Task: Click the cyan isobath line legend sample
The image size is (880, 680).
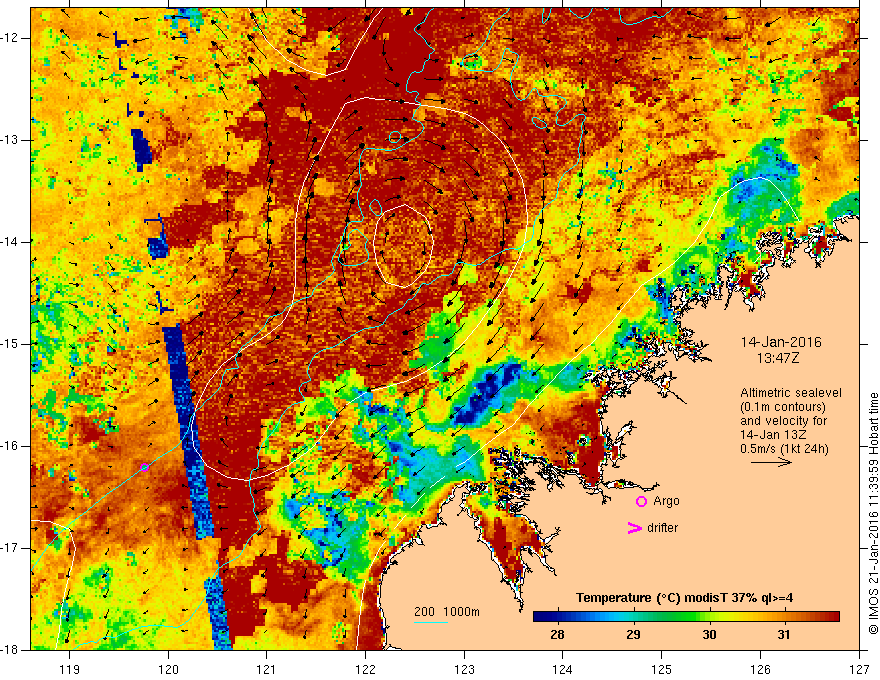Action: (431, 622)
